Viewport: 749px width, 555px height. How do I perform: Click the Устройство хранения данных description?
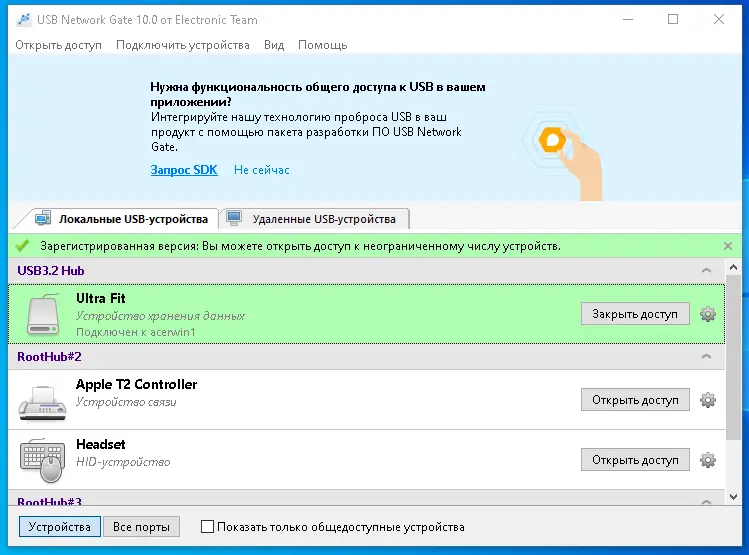160,316
